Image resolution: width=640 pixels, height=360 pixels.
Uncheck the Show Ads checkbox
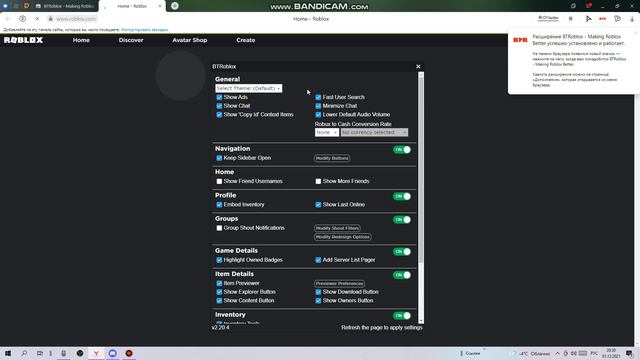(219, 97)
